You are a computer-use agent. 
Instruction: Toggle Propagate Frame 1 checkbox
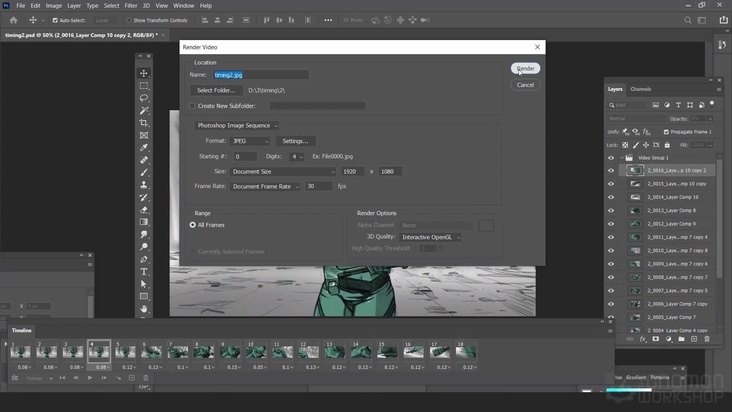[666, 132]
